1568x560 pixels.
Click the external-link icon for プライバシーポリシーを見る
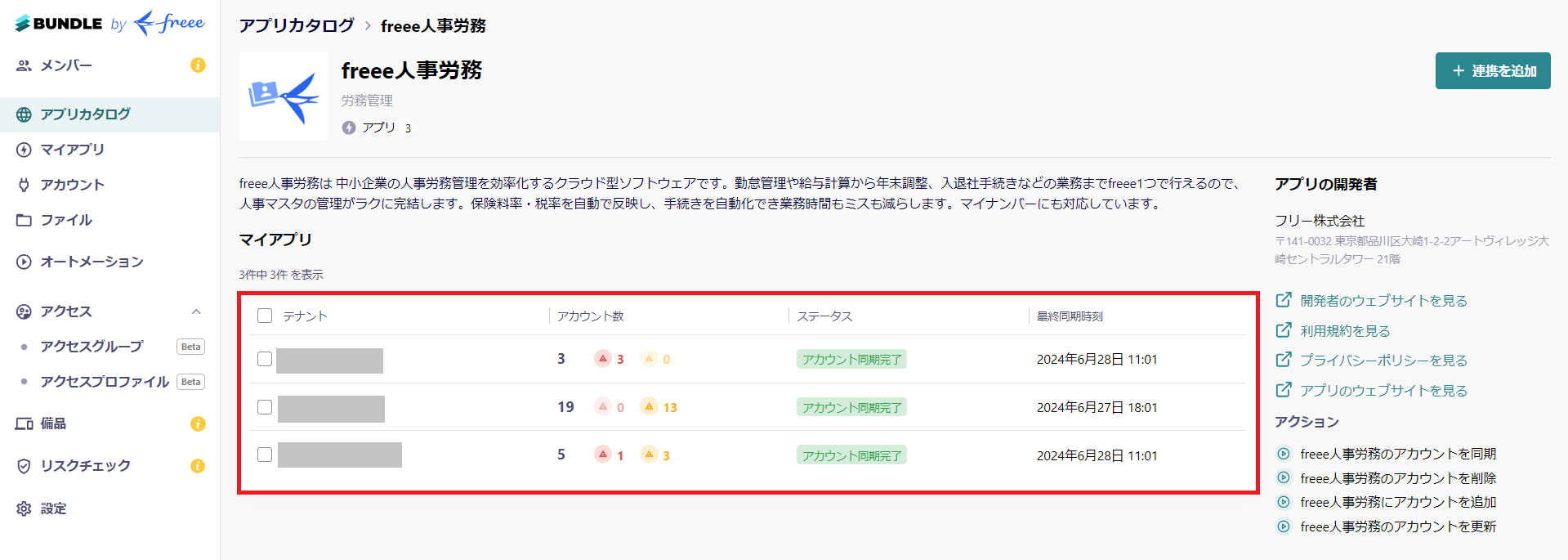pos(1284,360)
